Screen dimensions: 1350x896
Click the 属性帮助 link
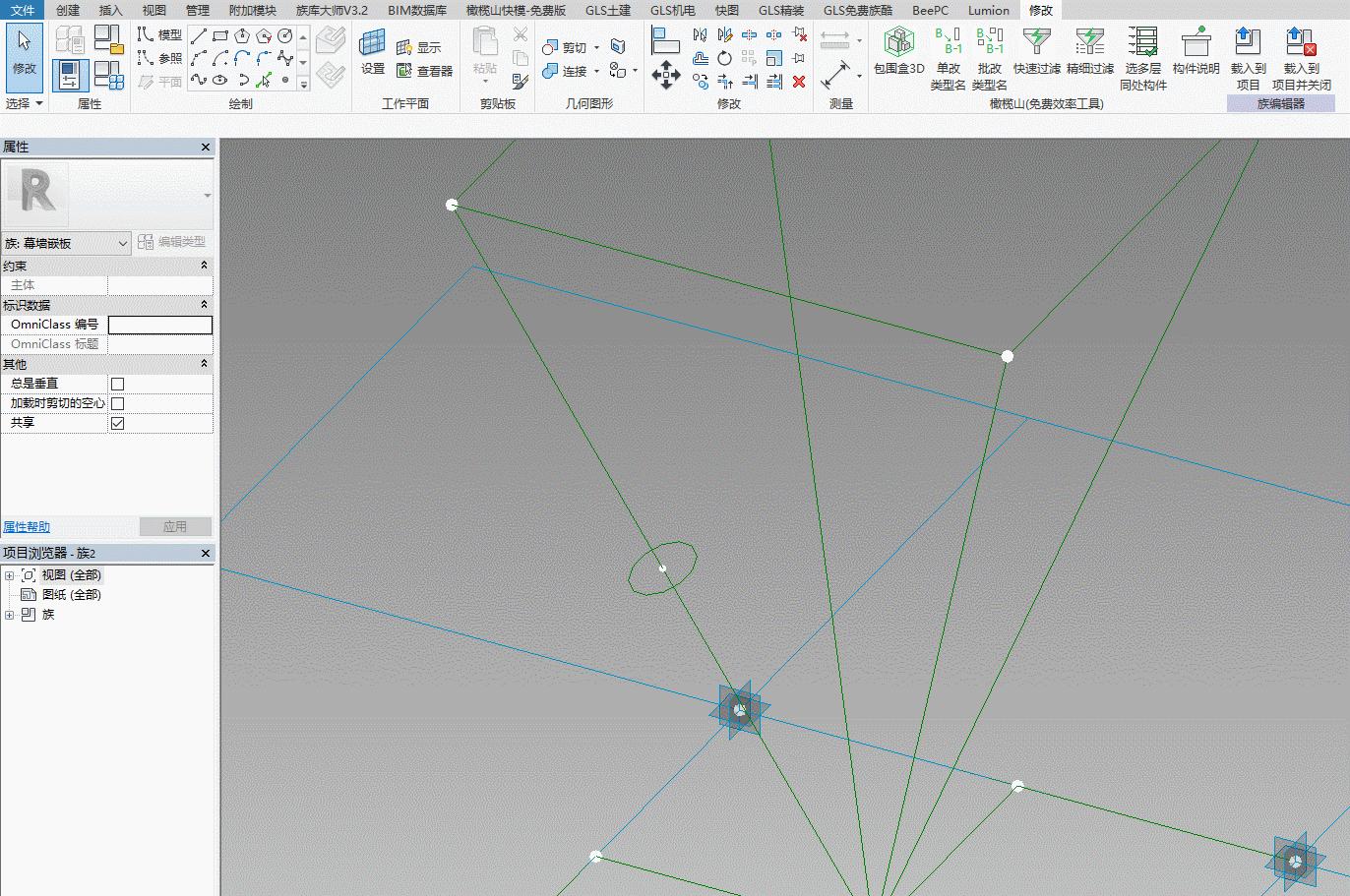tap(27, 527)
